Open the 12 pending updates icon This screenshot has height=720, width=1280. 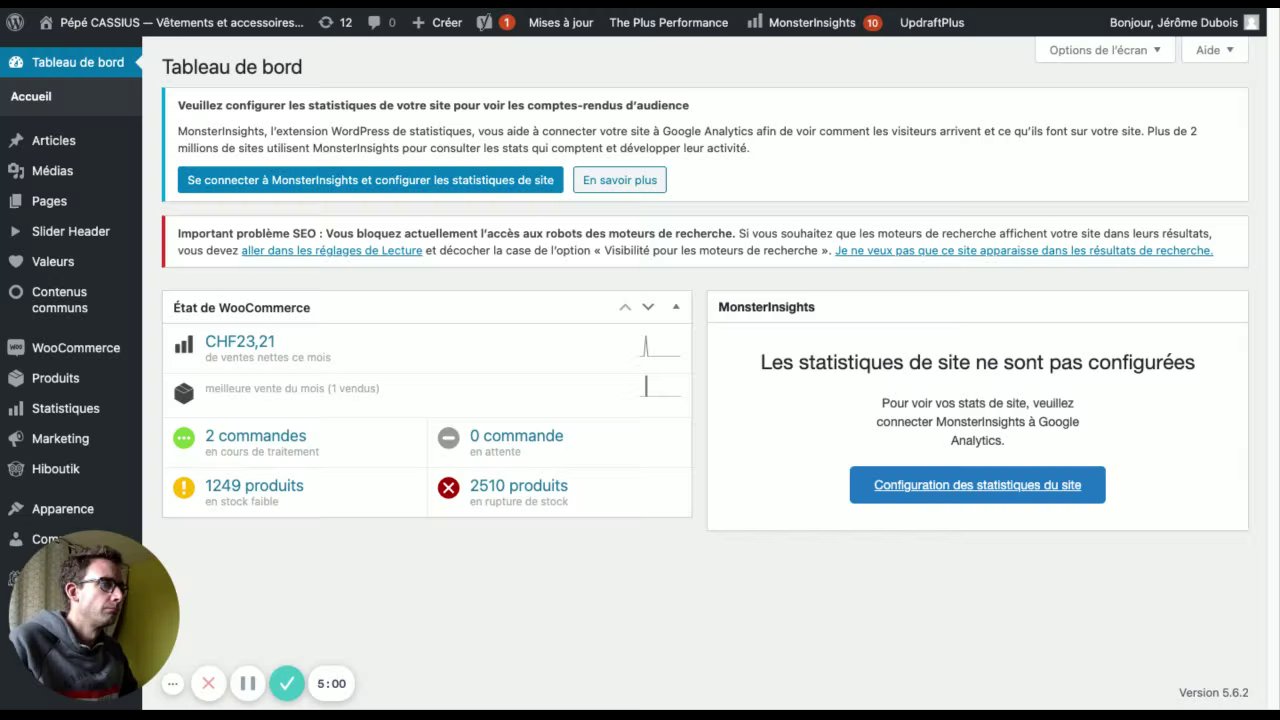[x=335, y=22]
